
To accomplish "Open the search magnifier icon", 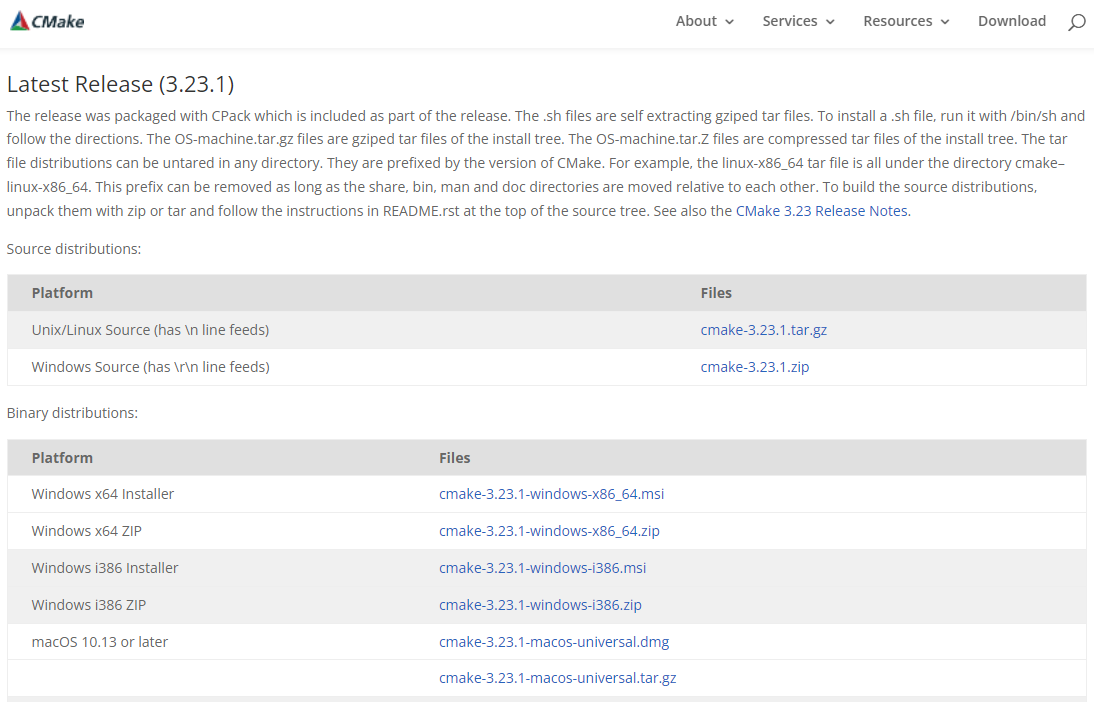I will point(1077,22).
